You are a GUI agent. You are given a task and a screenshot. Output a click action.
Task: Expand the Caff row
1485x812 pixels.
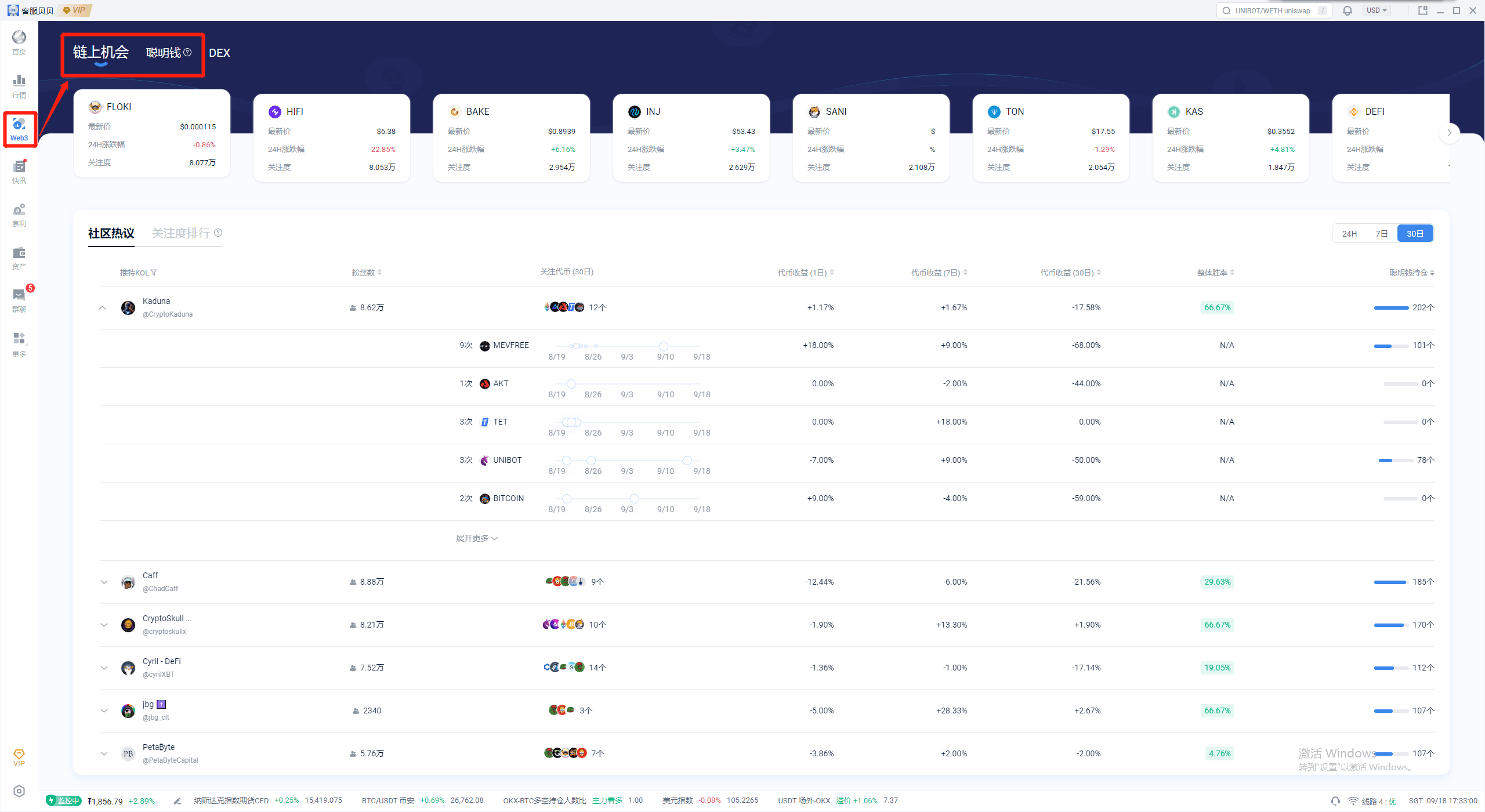(104, 582)
